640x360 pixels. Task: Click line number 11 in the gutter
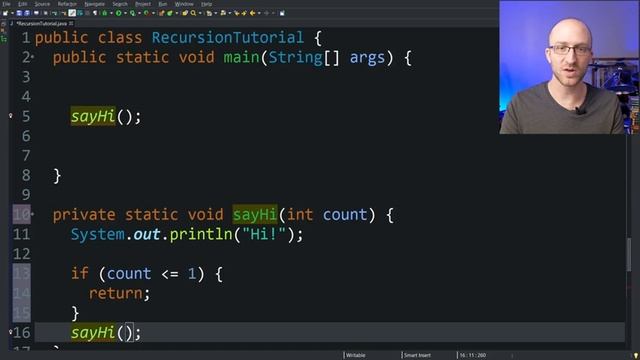point(22,234)
